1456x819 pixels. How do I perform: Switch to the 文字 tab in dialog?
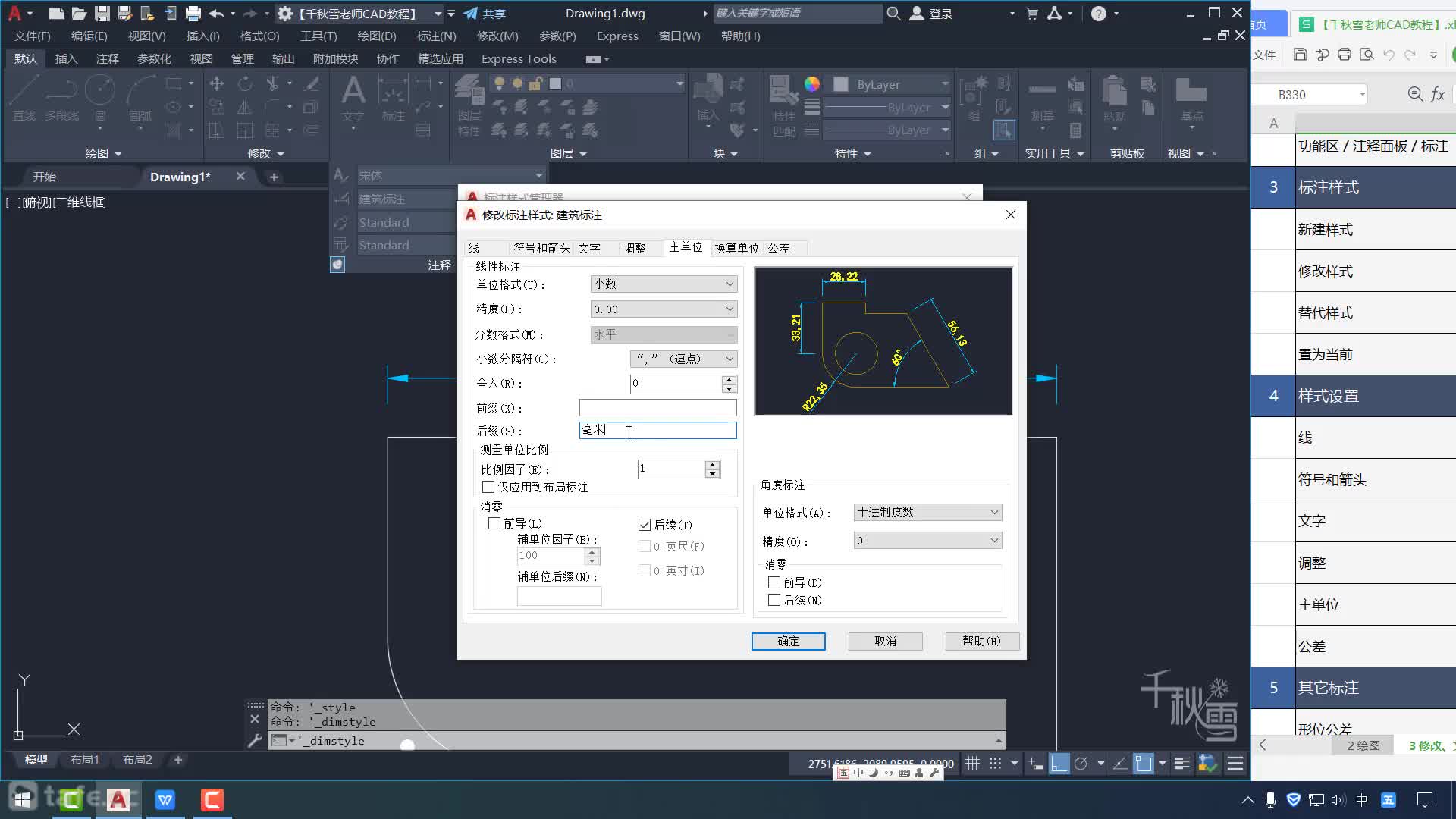point(589,248)
